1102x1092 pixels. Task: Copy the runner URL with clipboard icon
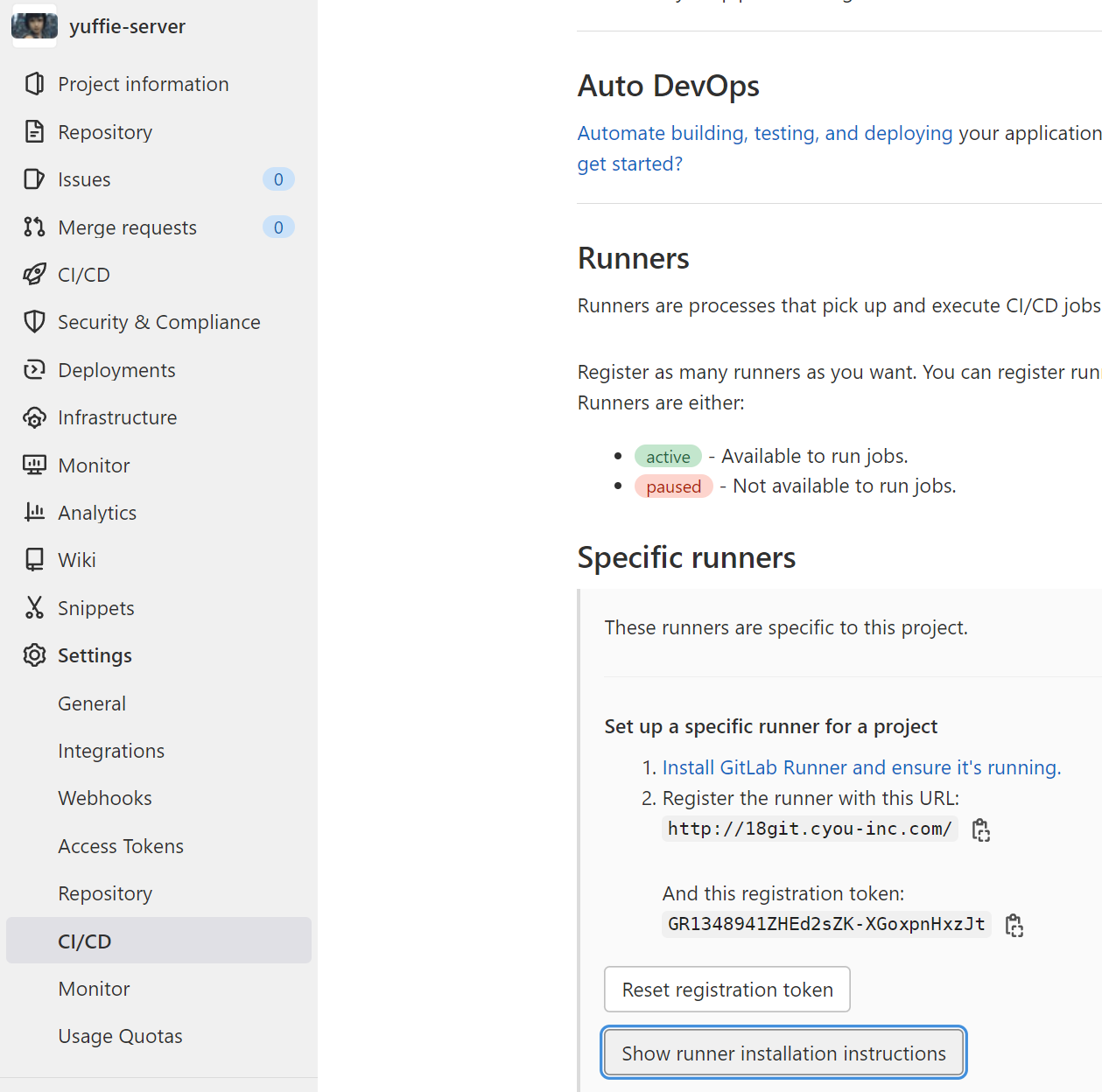(x=981, y=829)
